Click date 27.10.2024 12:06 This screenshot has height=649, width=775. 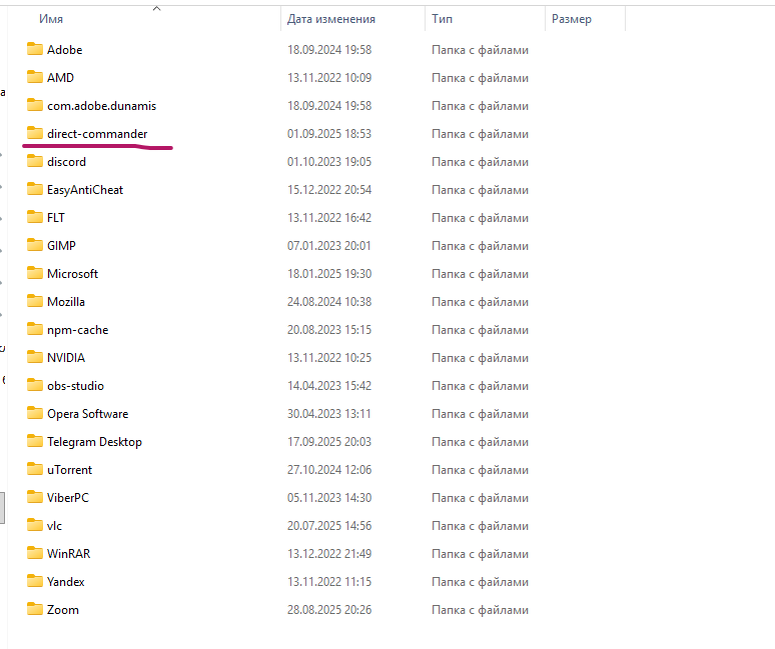tap(329, 470)
